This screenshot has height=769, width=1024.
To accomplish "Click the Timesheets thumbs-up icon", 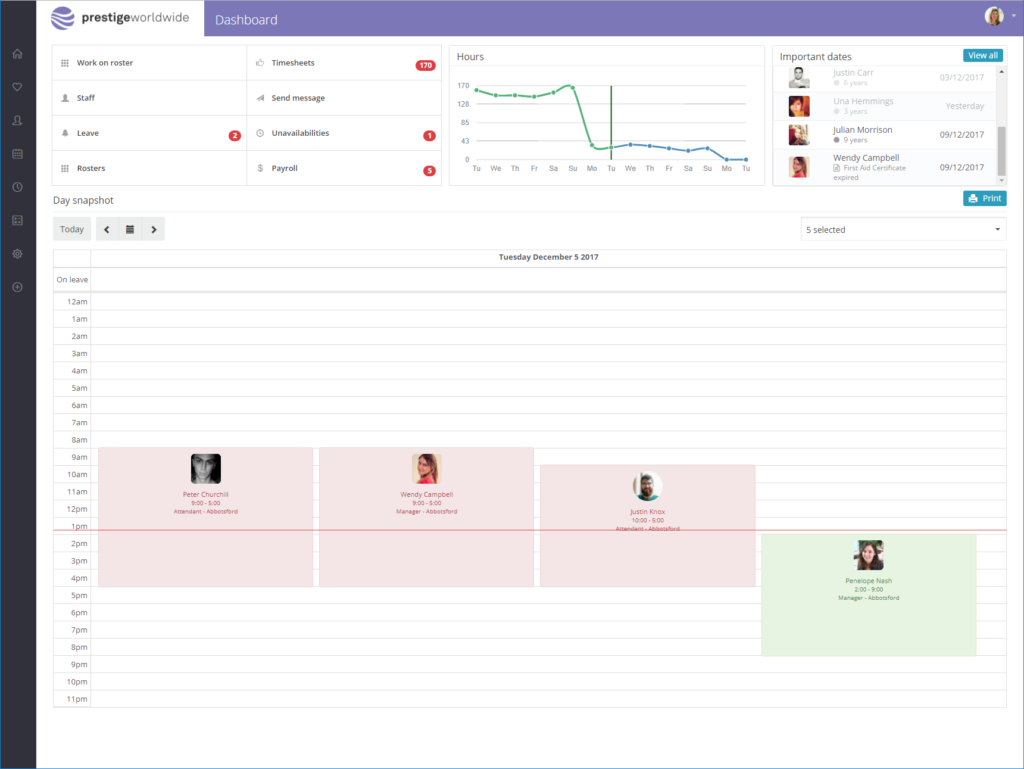I will [260, 63].
